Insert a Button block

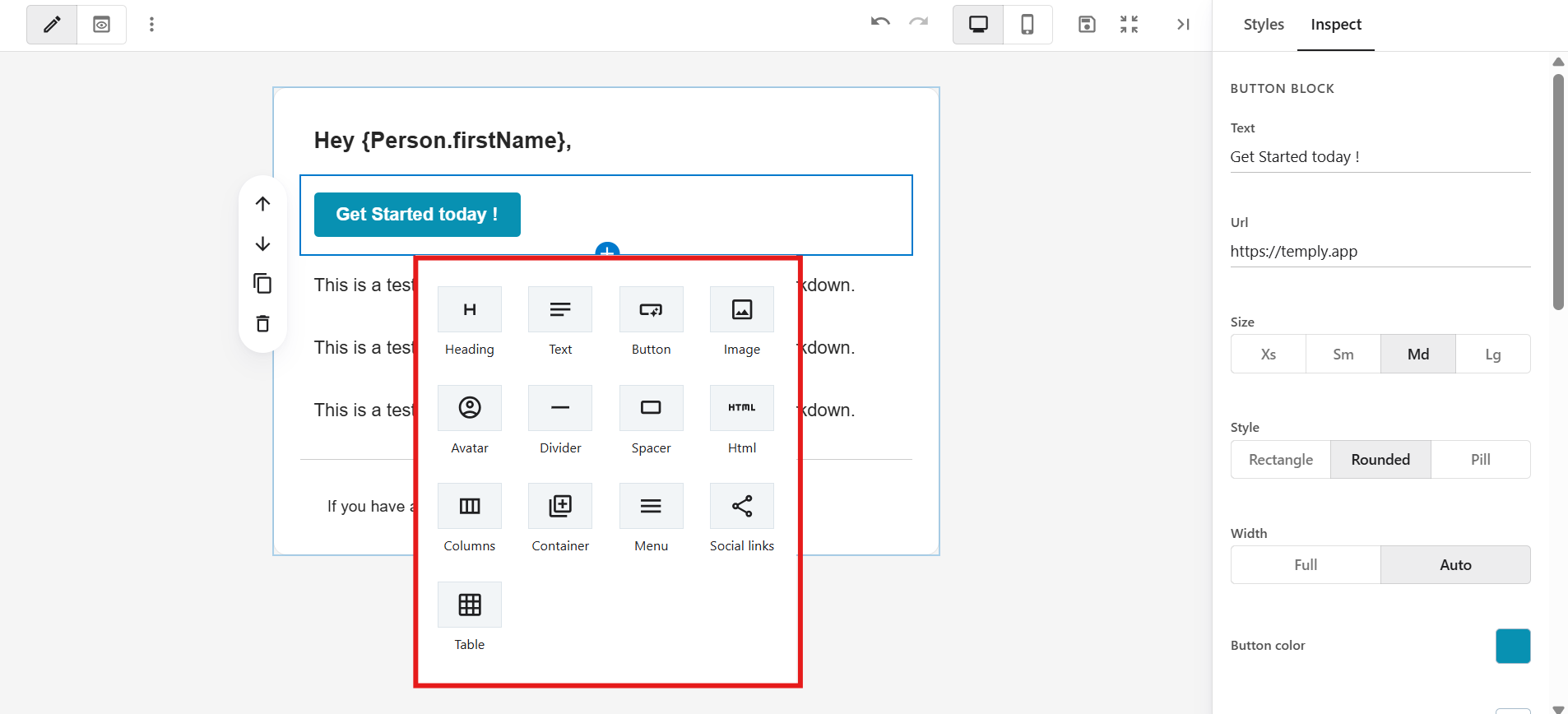click(x=651, y=322)
